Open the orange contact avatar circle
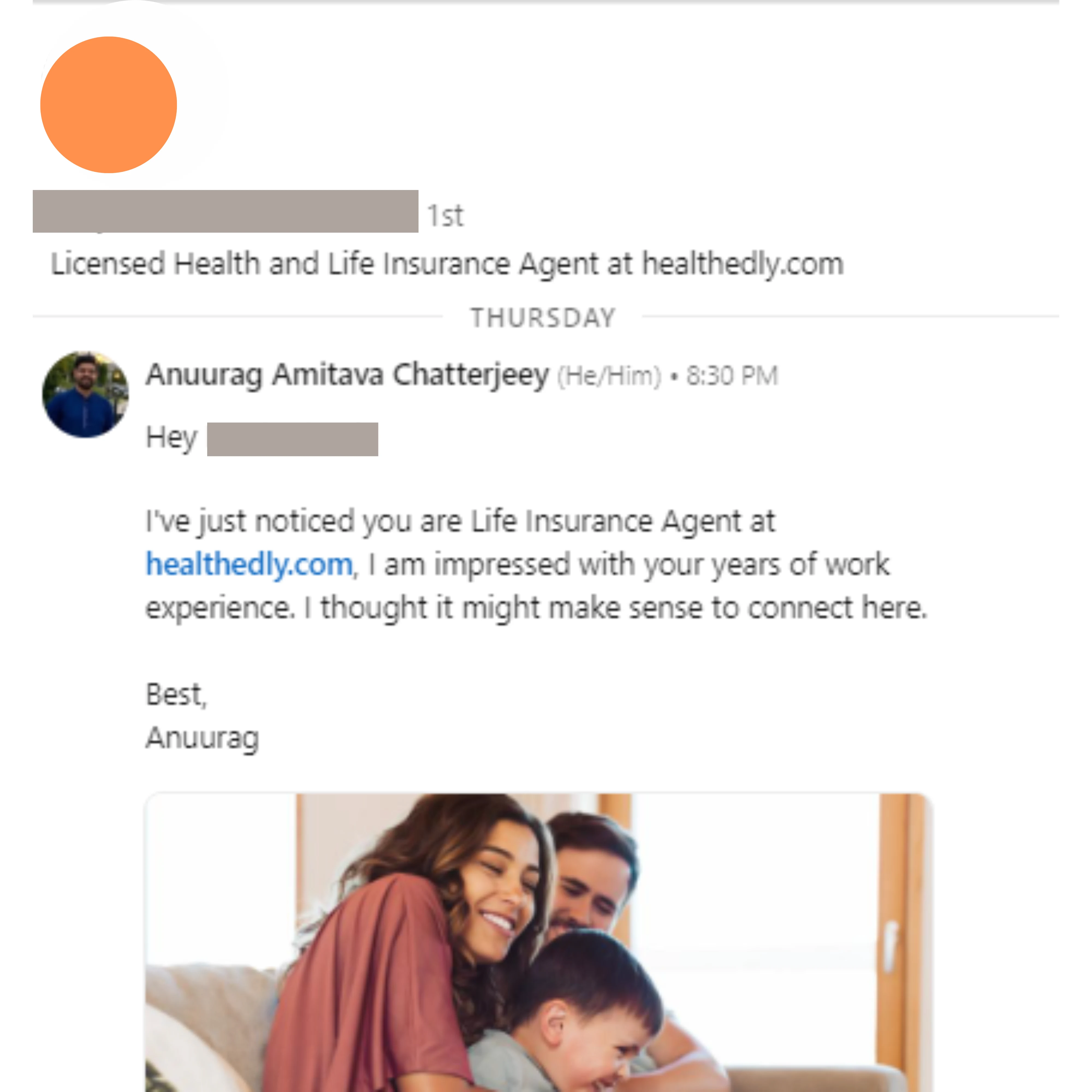 coord(109,105)
